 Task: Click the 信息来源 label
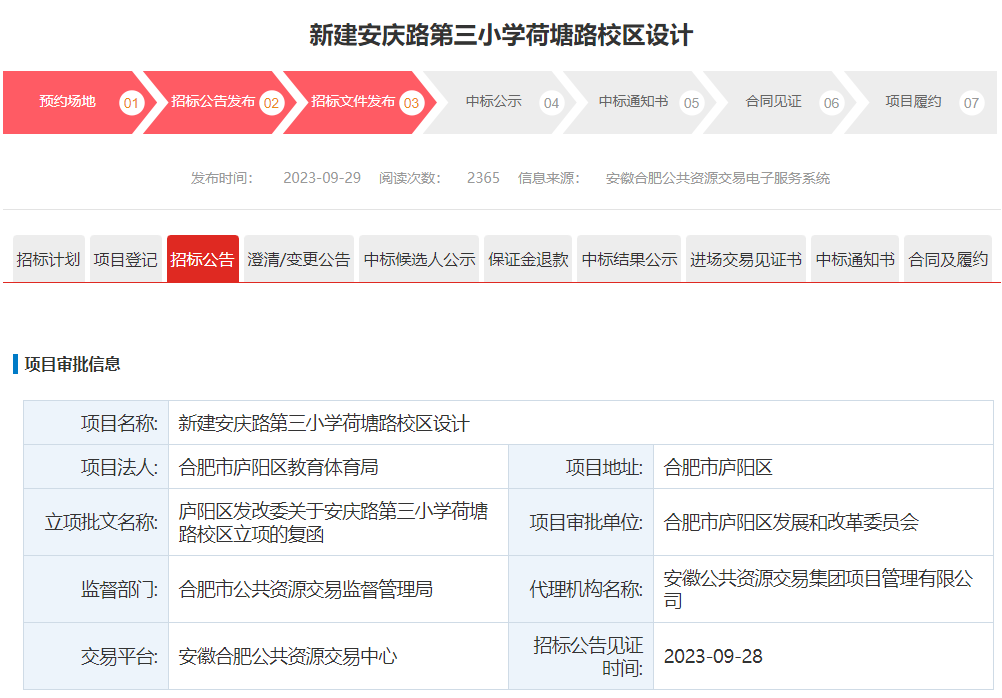click(x=549, y=178)
